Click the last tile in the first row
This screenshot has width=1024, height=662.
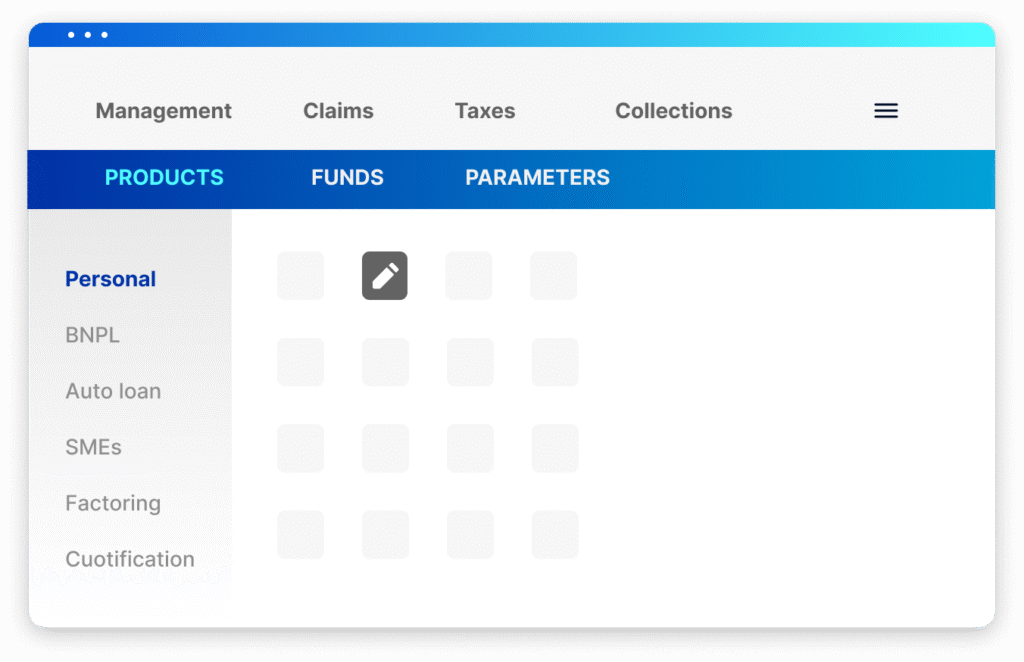click(x=554, y=276)
